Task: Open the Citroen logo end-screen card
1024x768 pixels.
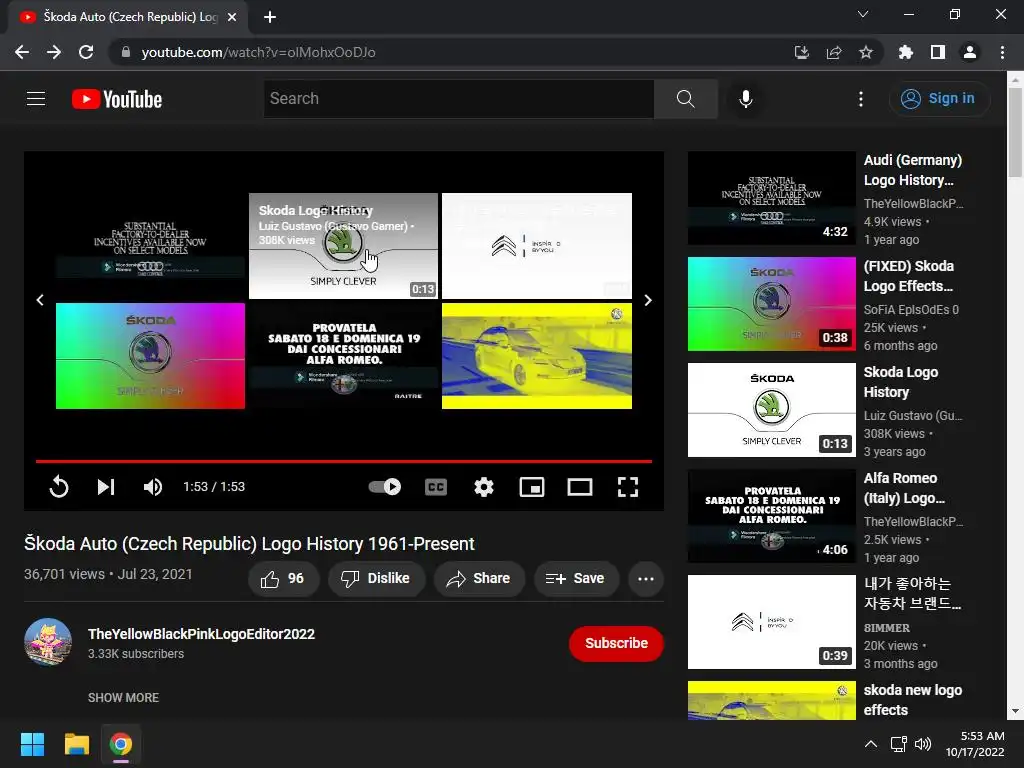Action: [x=537, y=246]
